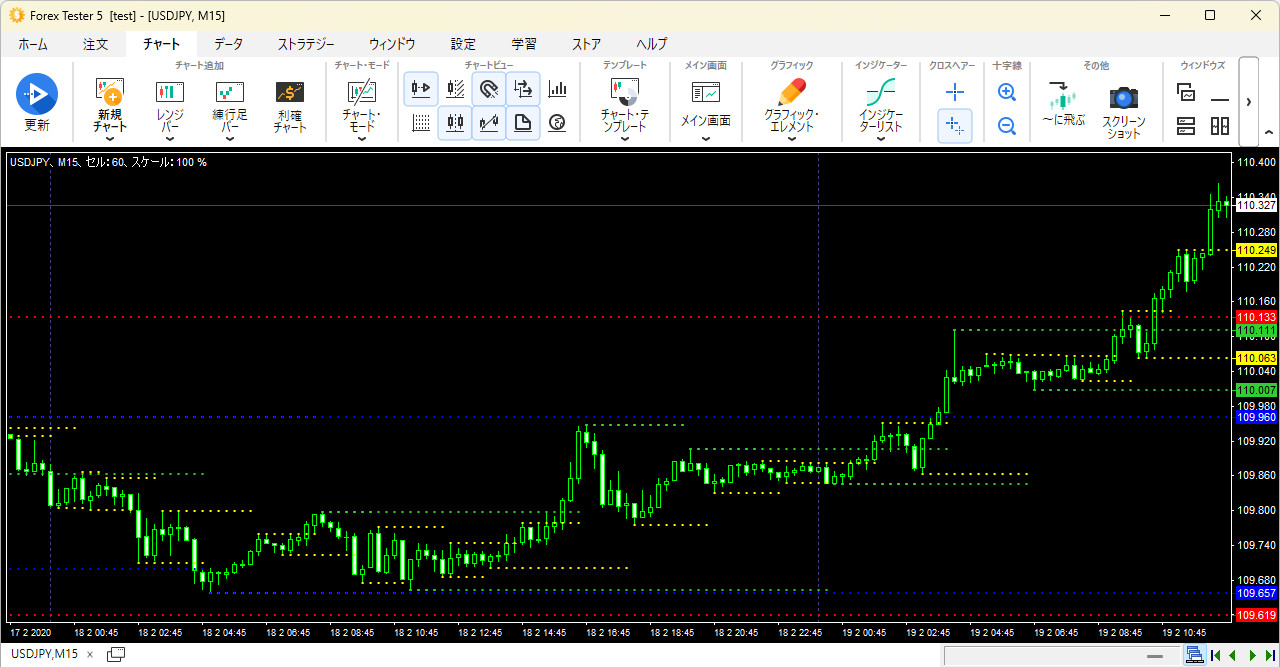The height and width of the screenshot is (667, 1280).
Task: Click the 利確チャート icon
Action: pyautogui.click(x=290, y=107)
